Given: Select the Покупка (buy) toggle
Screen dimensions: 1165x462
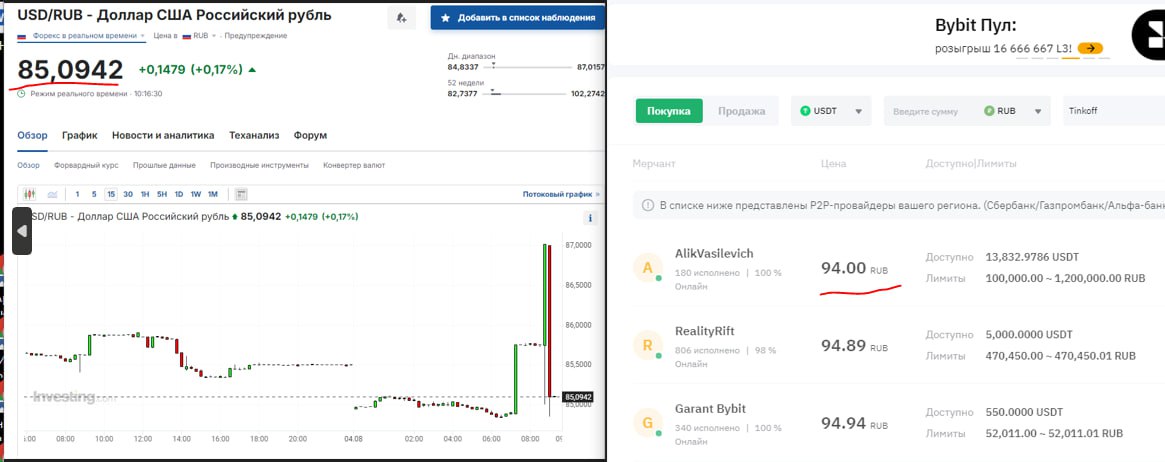Looking at the screenshot, I should pyautogui.click(x=668, y=111).
